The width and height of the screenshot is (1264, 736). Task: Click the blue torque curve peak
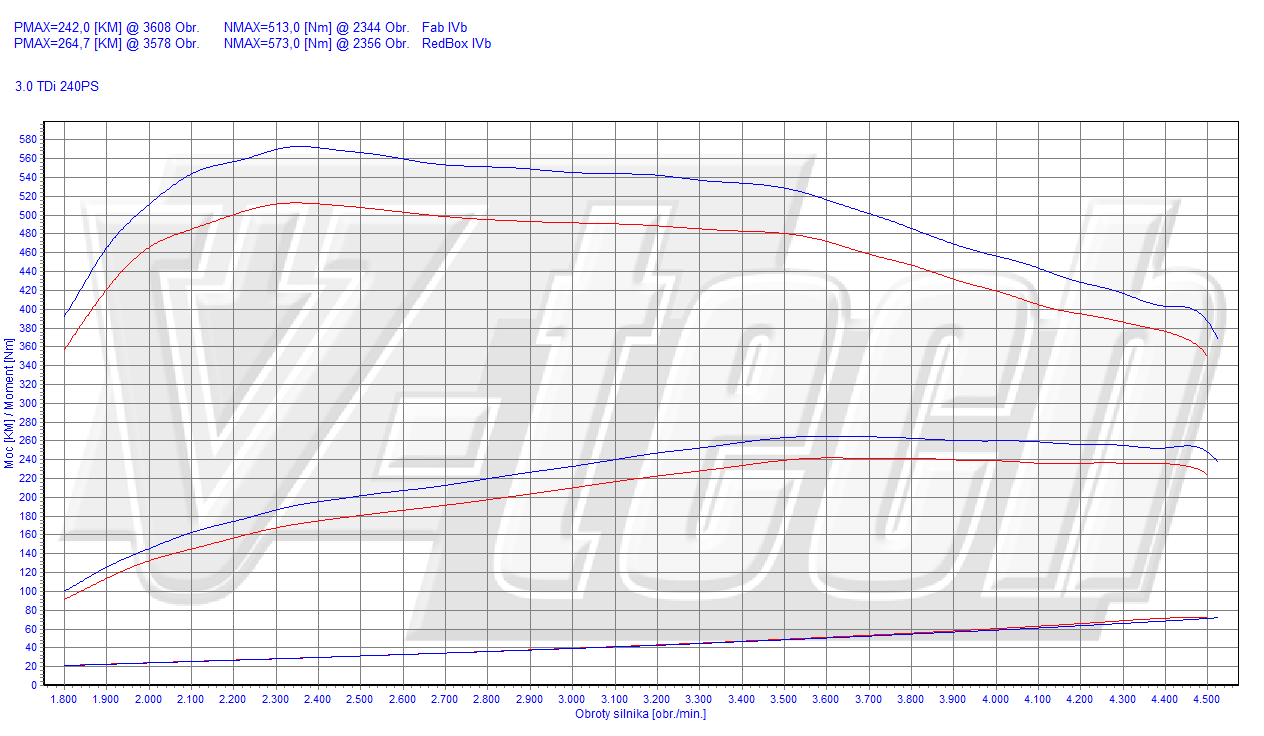coord(299,146)
